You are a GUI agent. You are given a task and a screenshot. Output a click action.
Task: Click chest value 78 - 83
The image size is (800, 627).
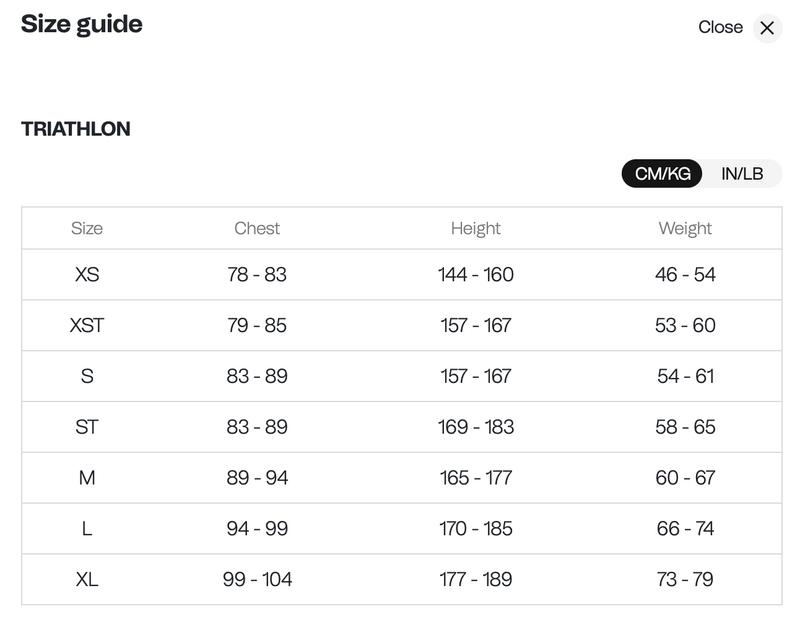coord(257,275)
